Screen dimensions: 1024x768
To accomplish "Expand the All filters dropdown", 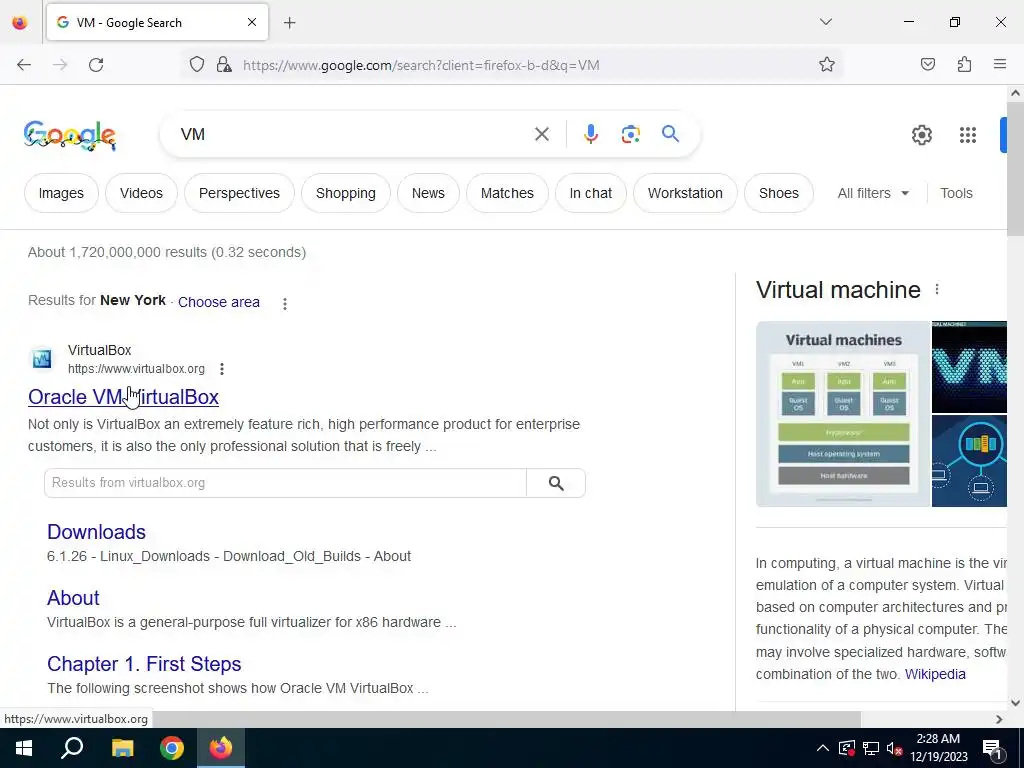I will click(873, 193).
